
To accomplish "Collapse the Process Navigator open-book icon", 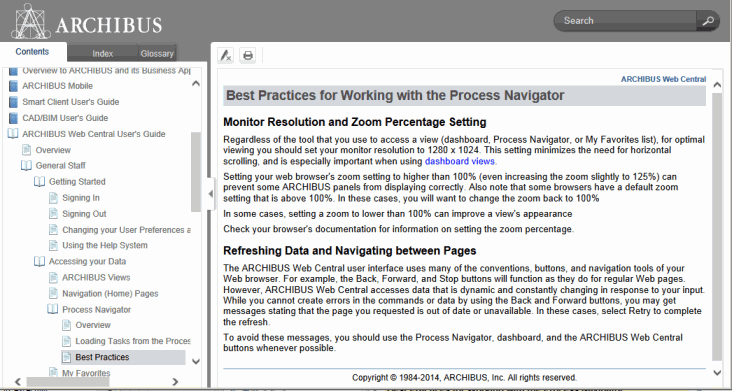I will [53, 310].
